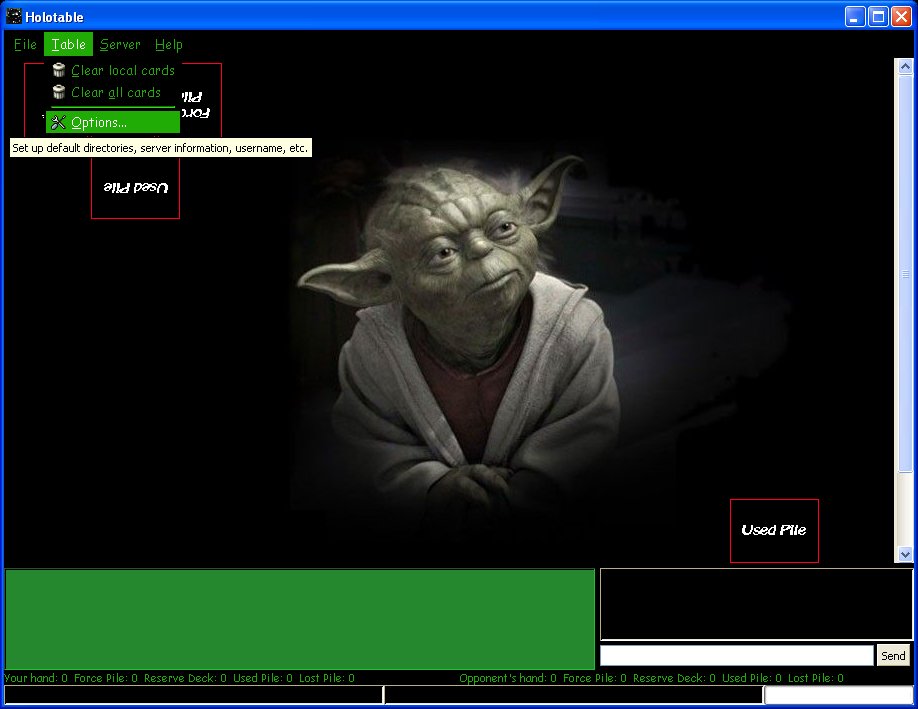Click the Holotable title bar app icon
The width and height of the screenshot is (918, 709).
click(x=13, y=16)
